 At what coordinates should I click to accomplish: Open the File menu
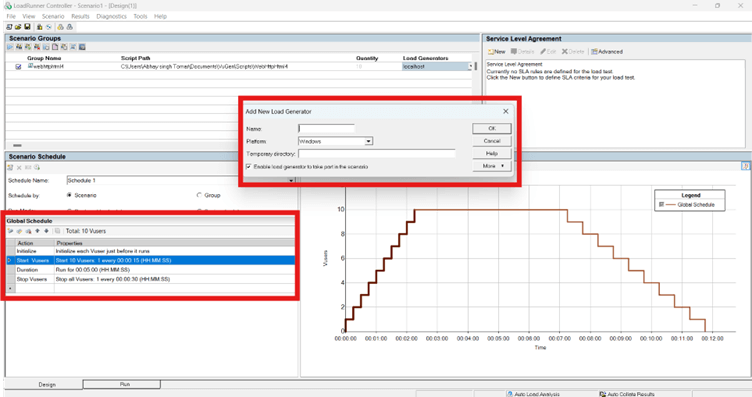coord(11,16)
